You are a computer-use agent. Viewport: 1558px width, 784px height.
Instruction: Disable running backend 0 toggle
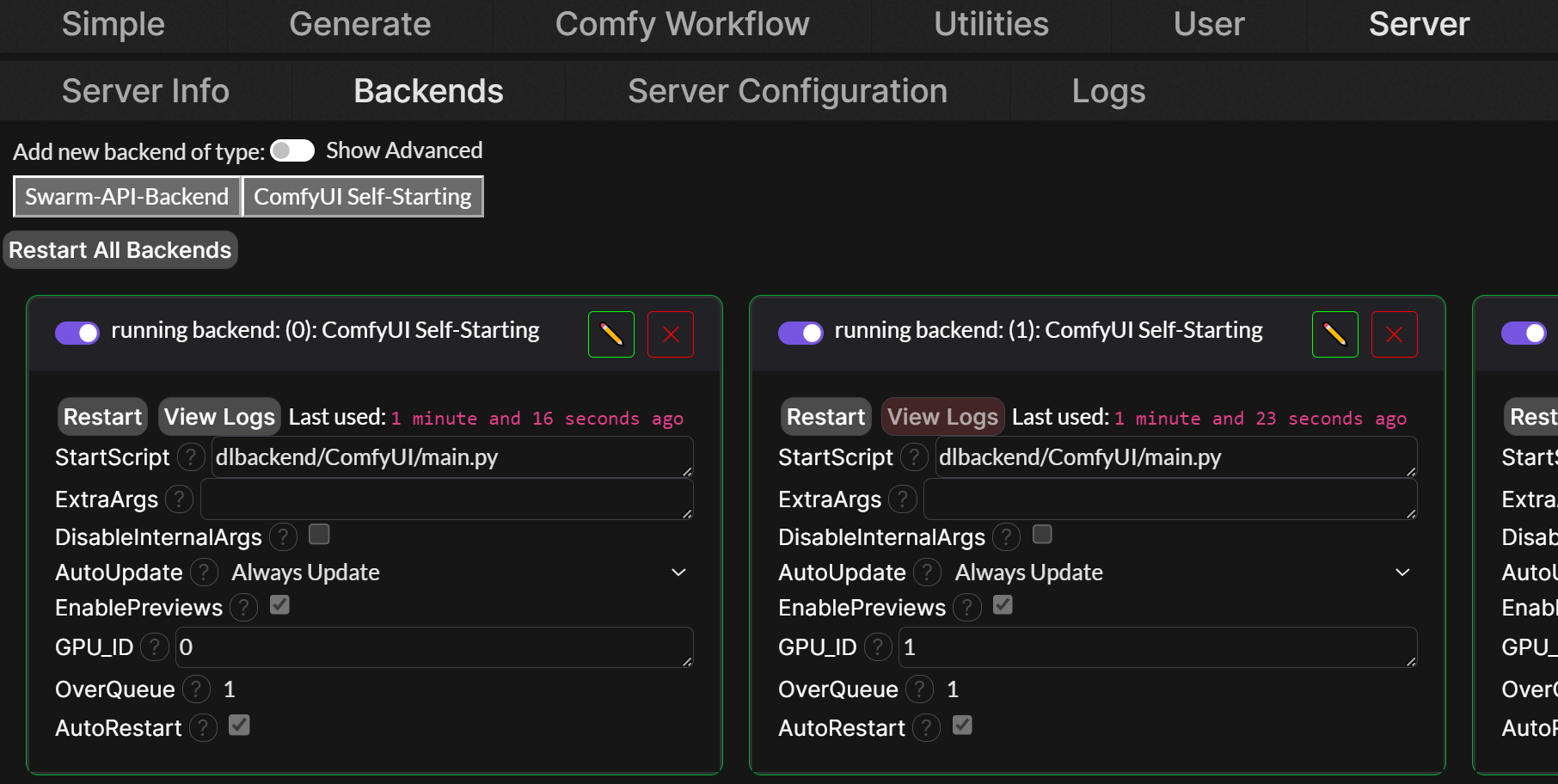(x=77, y=333)
